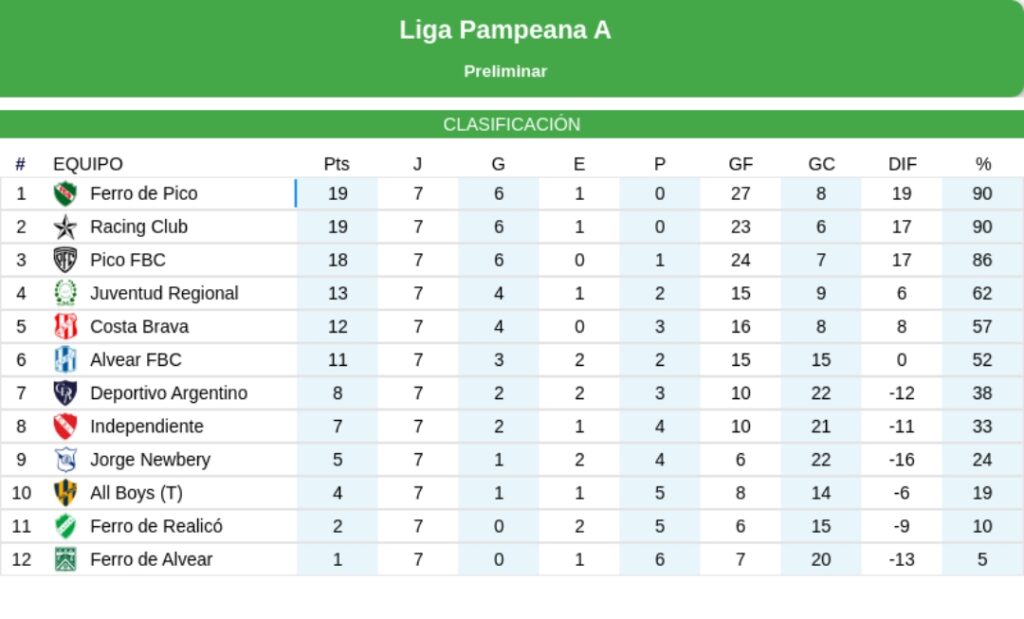Sort by the DIF column header
Viewport: 1024px width, 619px height.
pos(902,164)
